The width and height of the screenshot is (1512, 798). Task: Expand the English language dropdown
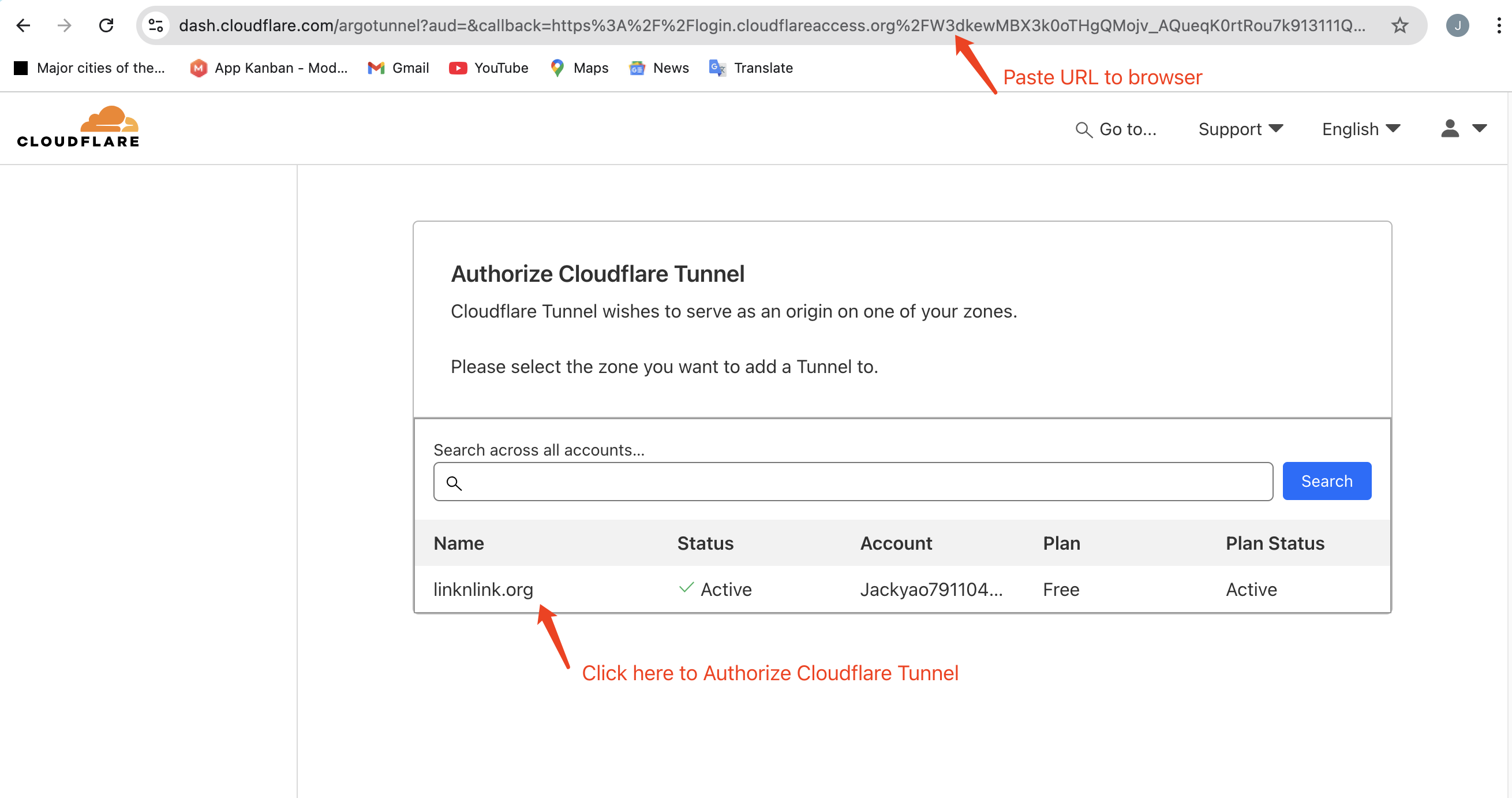1361,129
